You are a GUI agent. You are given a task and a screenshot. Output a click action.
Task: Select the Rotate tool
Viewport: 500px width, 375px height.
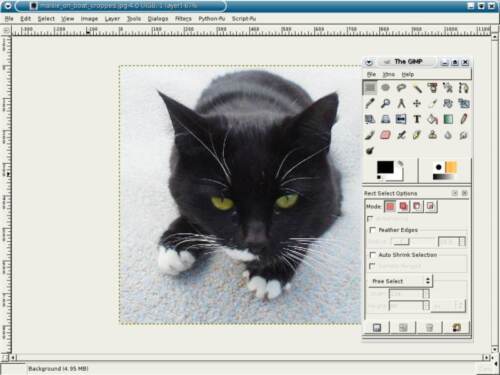pos(448,103)
